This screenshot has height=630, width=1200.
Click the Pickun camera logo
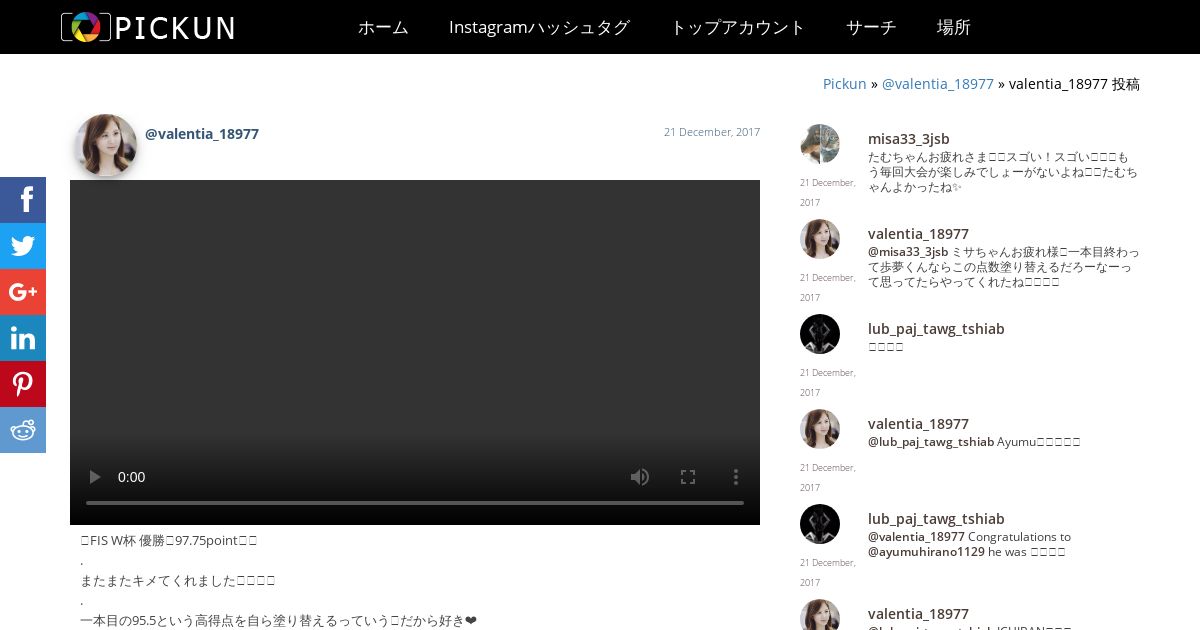(86, 27)
